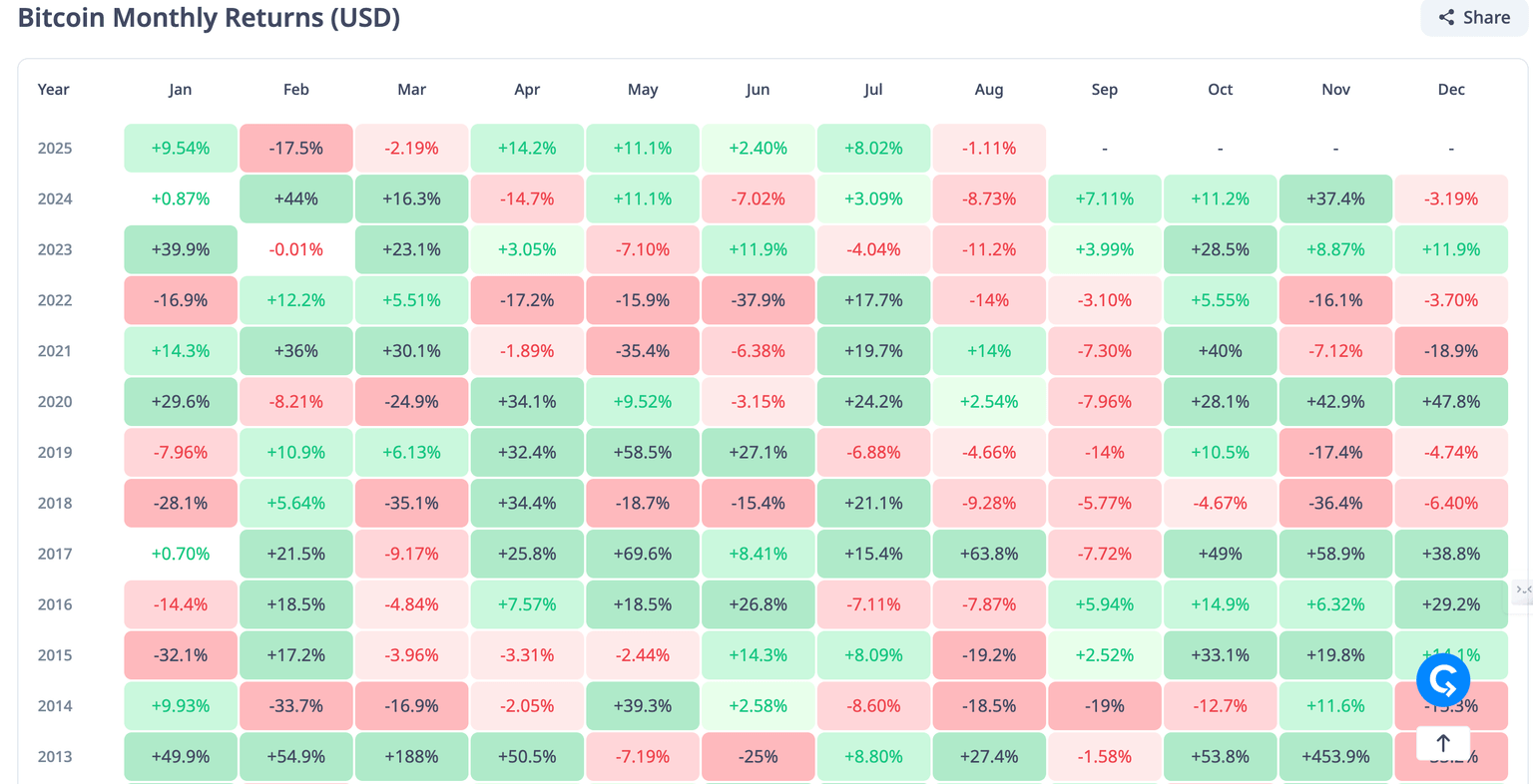1533x784 pixels.
Task: Click the March 2013 cell showing +188%
Action: [411, 757]
